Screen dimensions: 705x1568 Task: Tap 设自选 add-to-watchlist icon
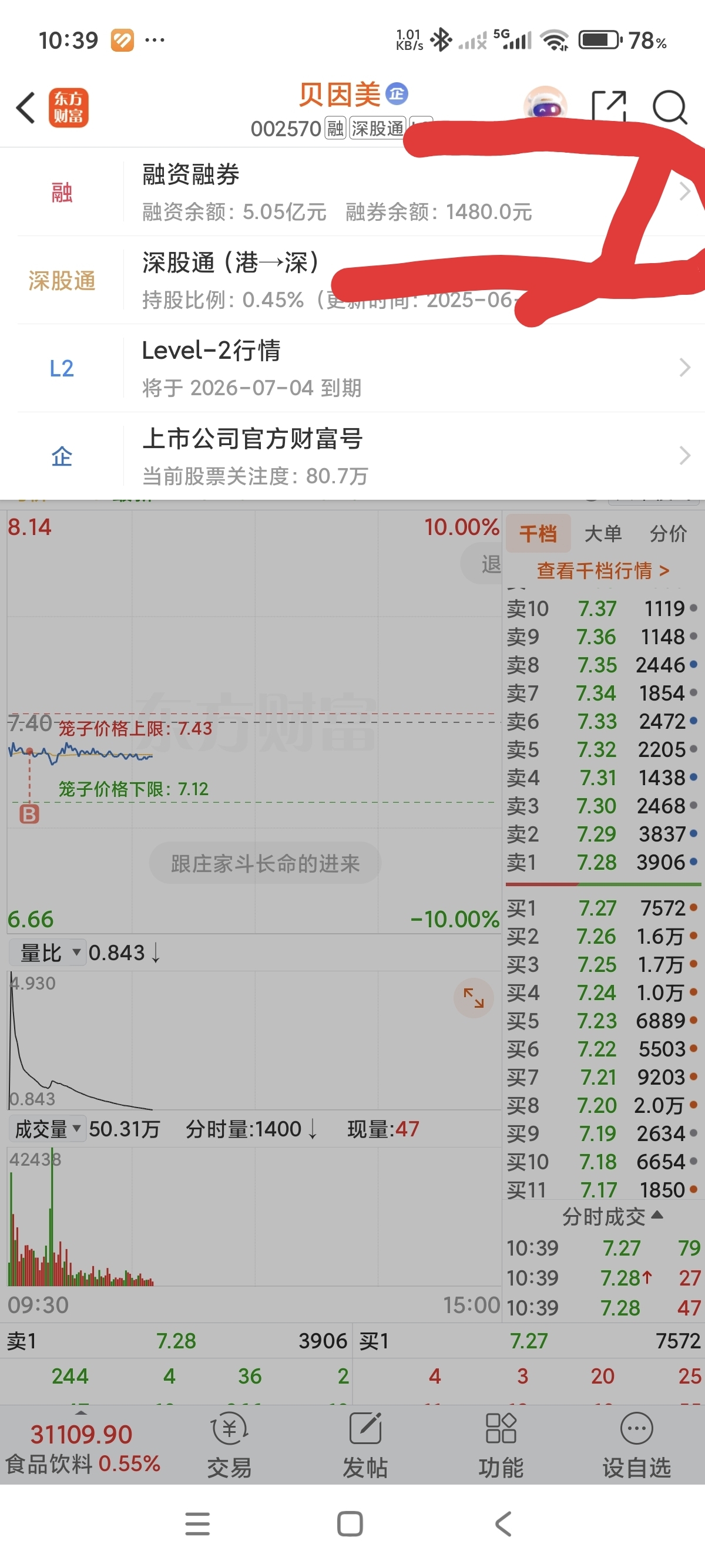(x=637, y=1445)
